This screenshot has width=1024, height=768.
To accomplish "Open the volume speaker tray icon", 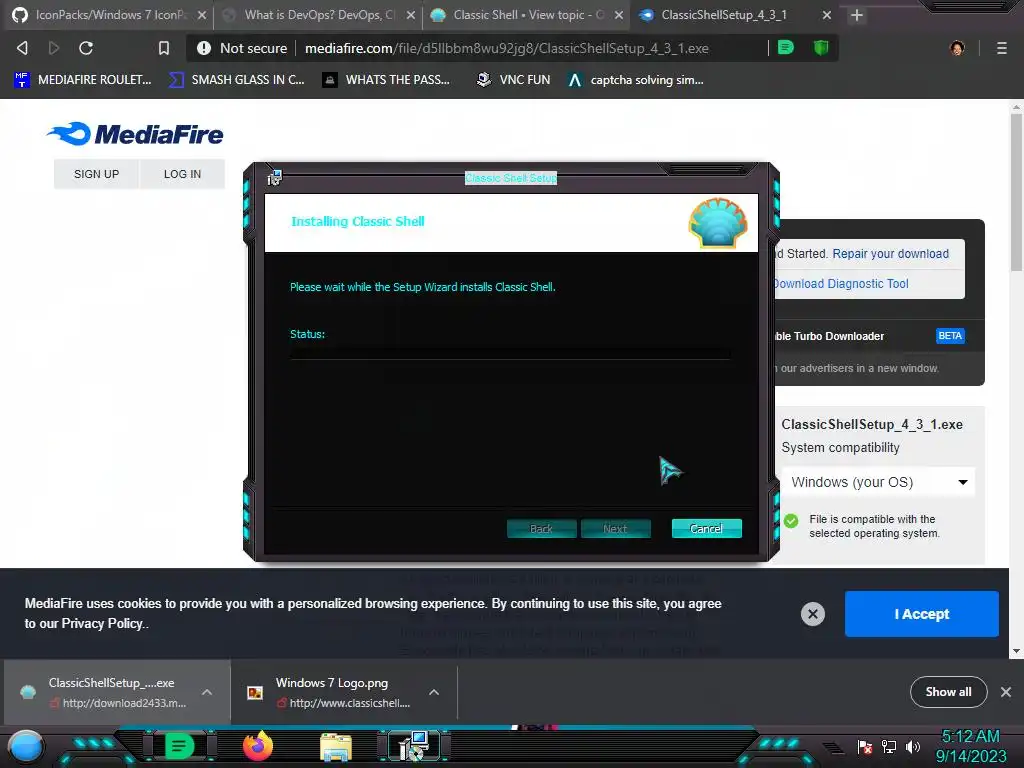I will coord(913,746).
